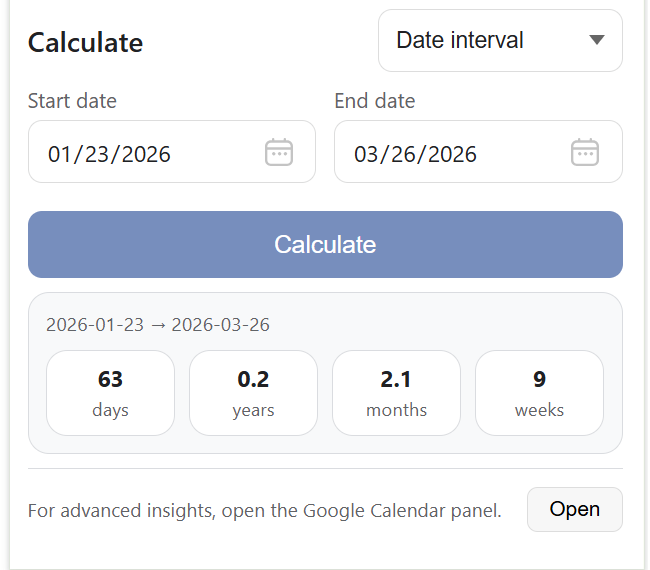The width and height of the screenshot is (650, 570).
Task: Click the 2.1 months result card
Action: point(396,393)
